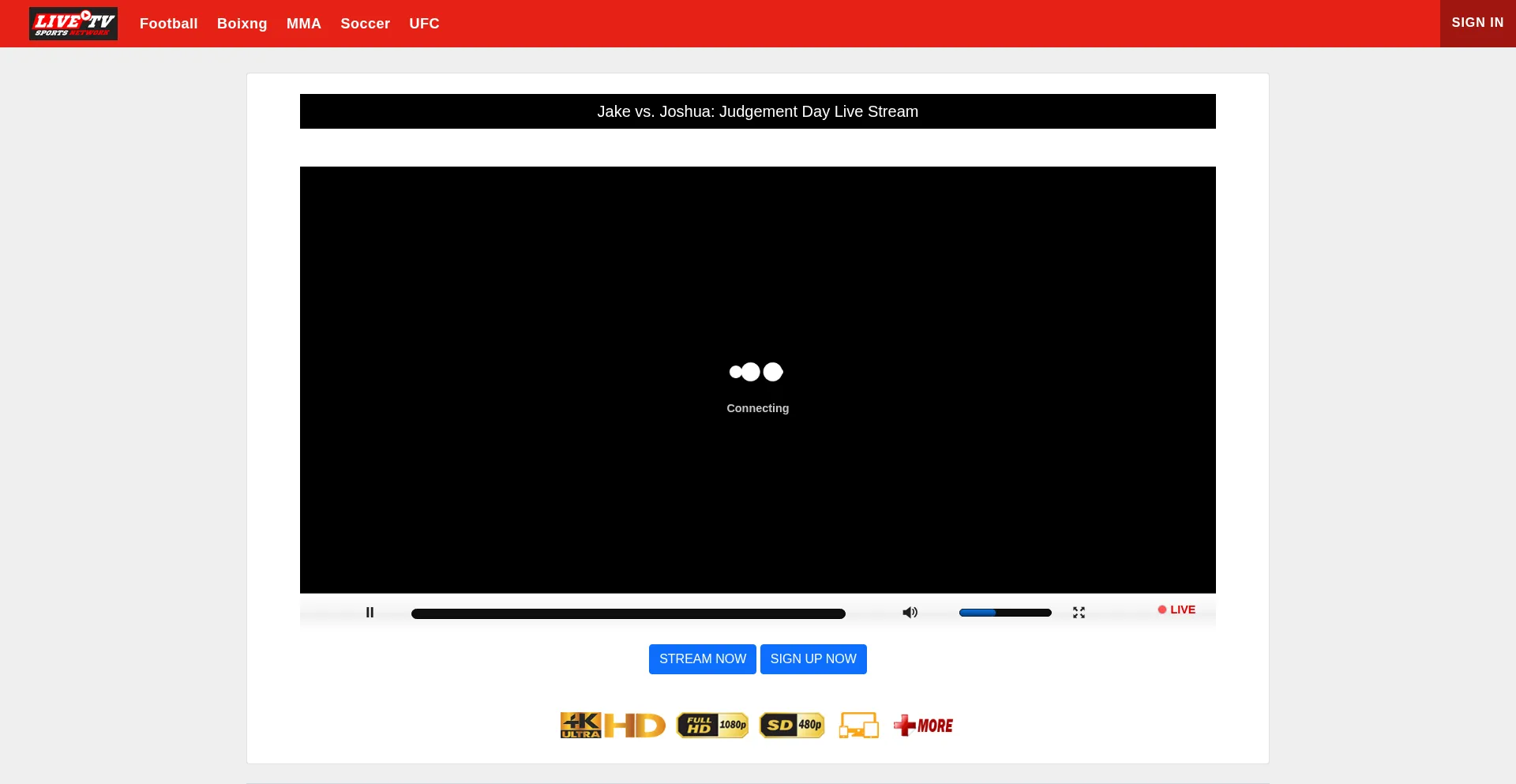Open the MMA category
Screen dimensions: 1516x784
303,24
